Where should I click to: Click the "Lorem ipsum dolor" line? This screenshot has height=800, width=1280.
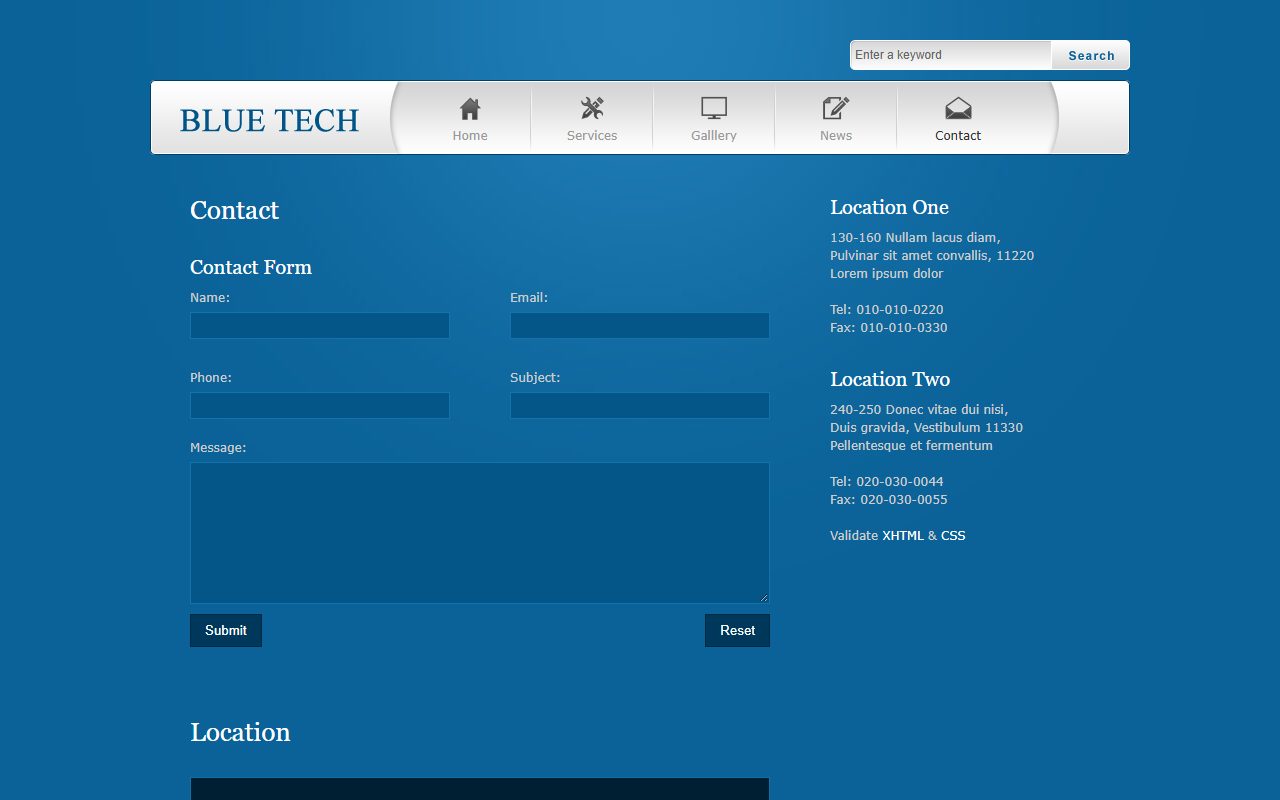(x=887, y=274)
